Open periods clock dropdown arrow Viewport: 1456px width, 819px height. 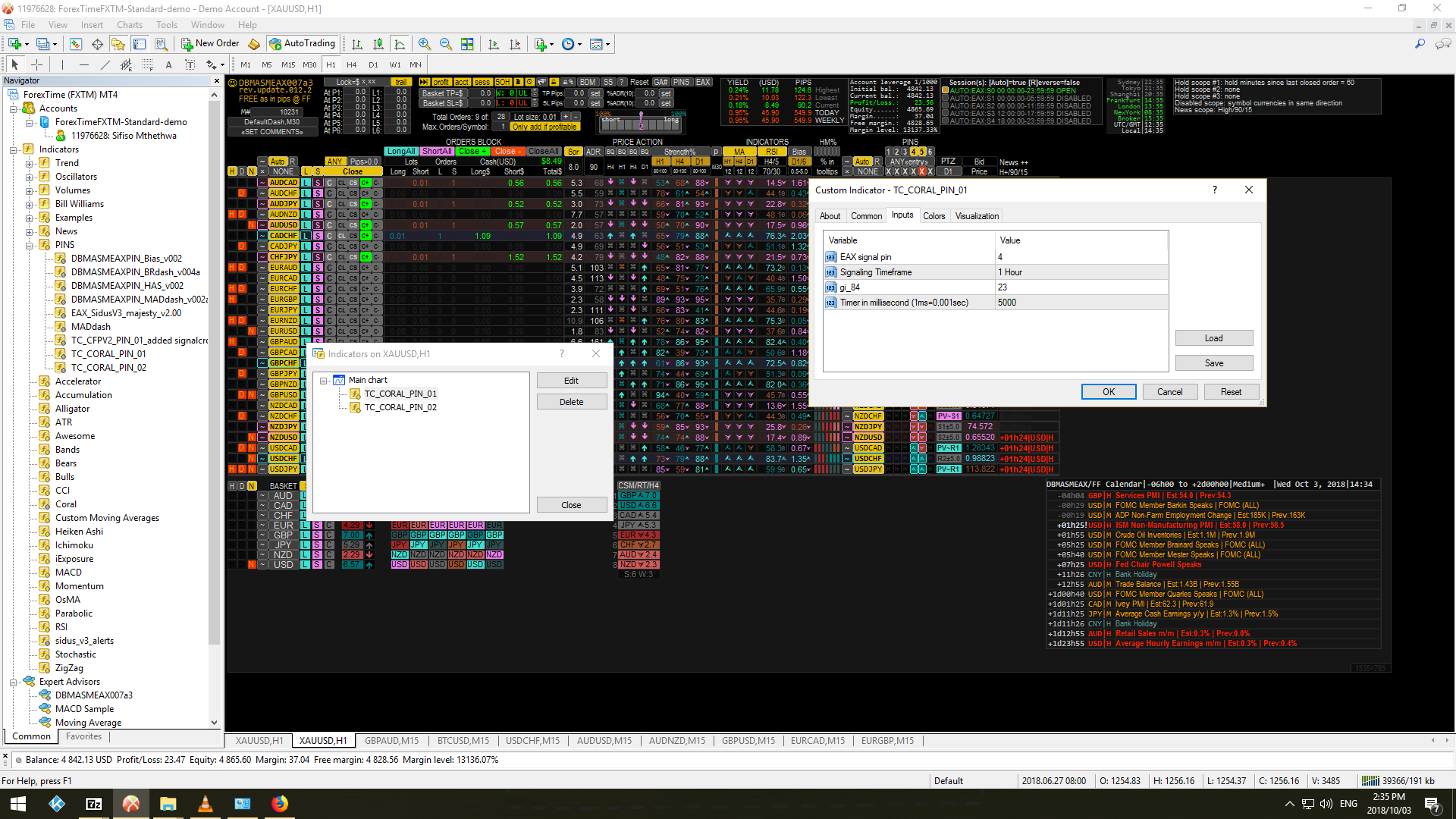pyautogui.click(x=579, y=44)
